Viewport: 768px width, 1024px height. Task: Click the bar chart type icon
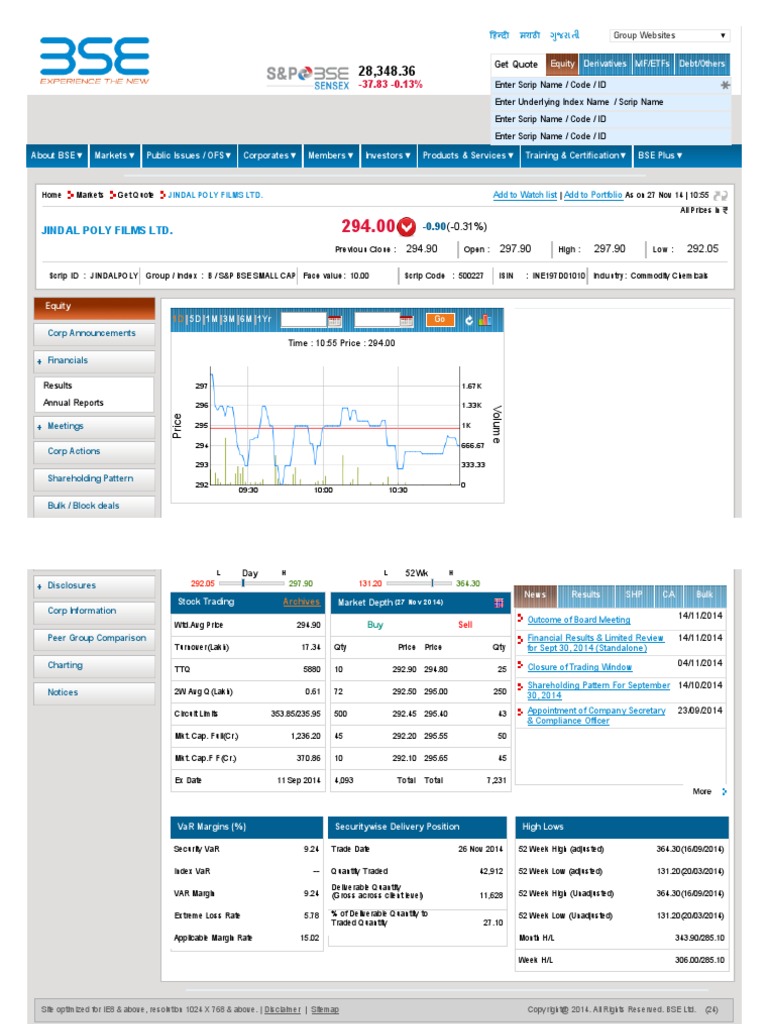coord(485,320)
